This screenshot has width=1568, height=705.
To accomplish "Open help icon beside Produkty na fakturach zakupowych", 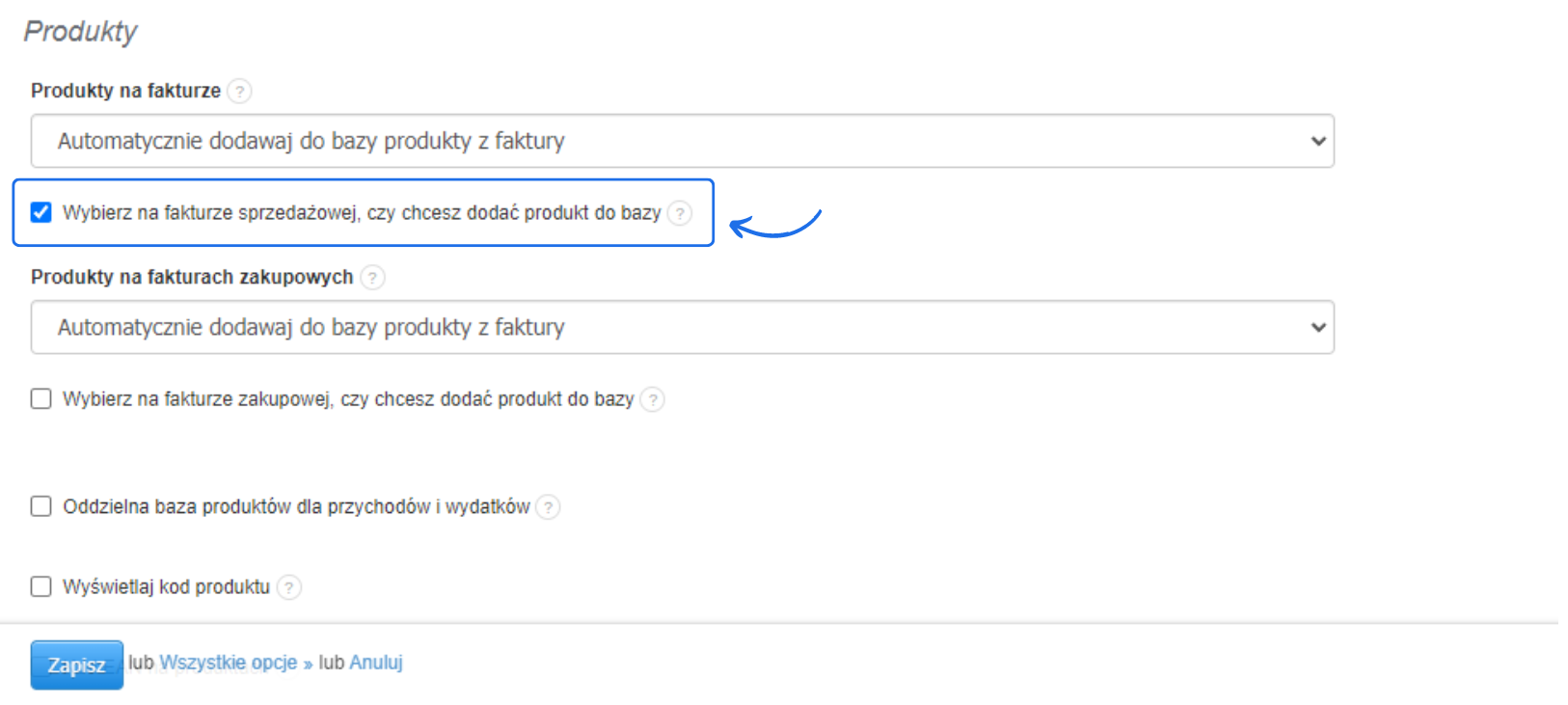I will [x=372, y=278].
